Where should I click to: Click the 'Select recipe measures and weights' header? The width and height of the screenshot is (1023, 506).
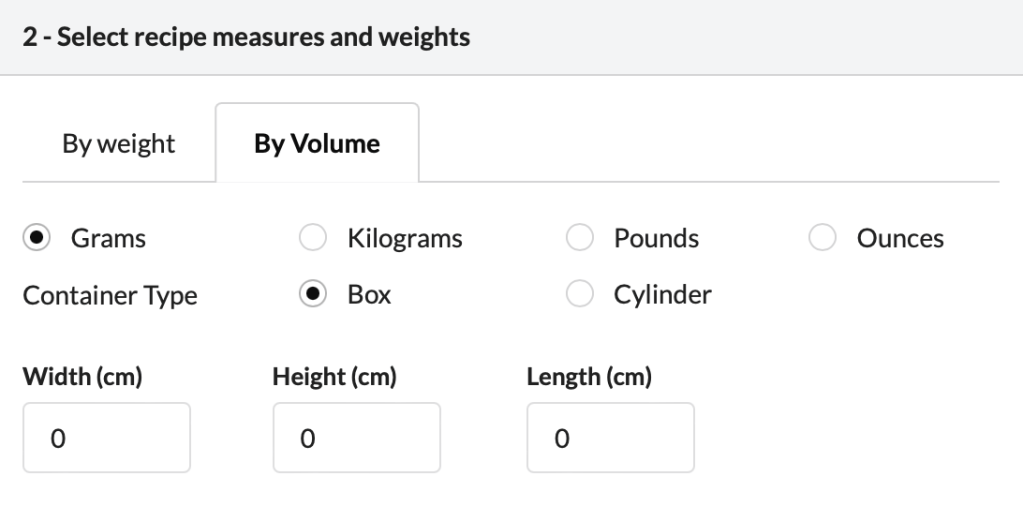coord(246,40)
